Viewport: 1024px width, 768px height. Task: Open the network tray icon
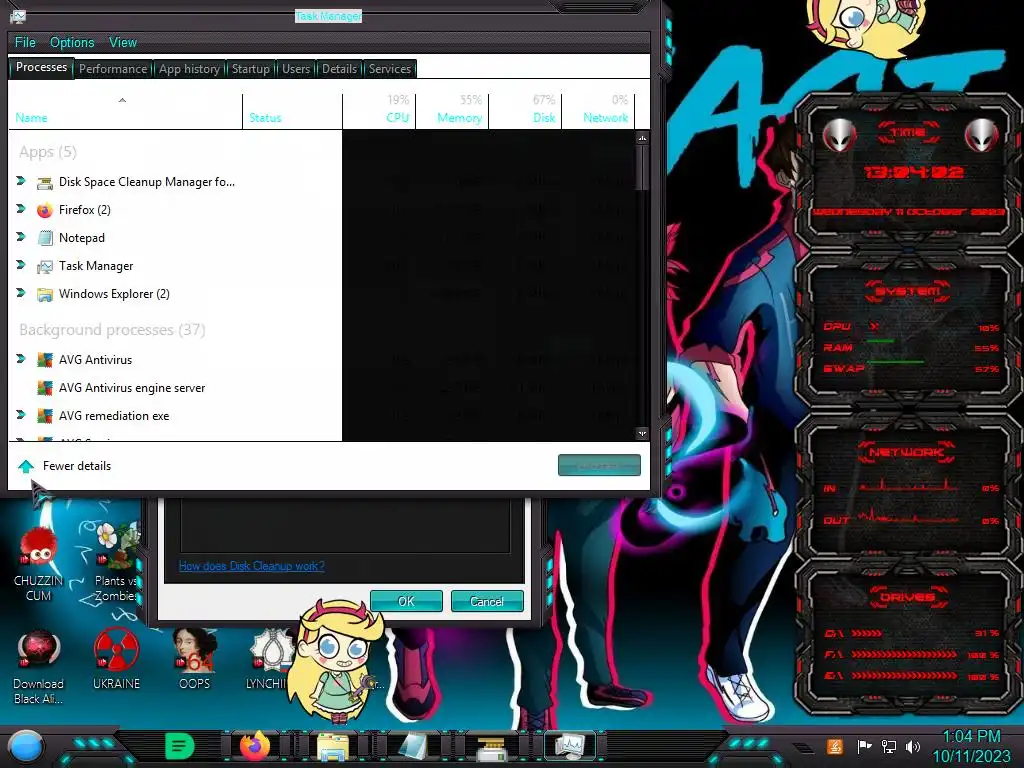click(888, 746)
